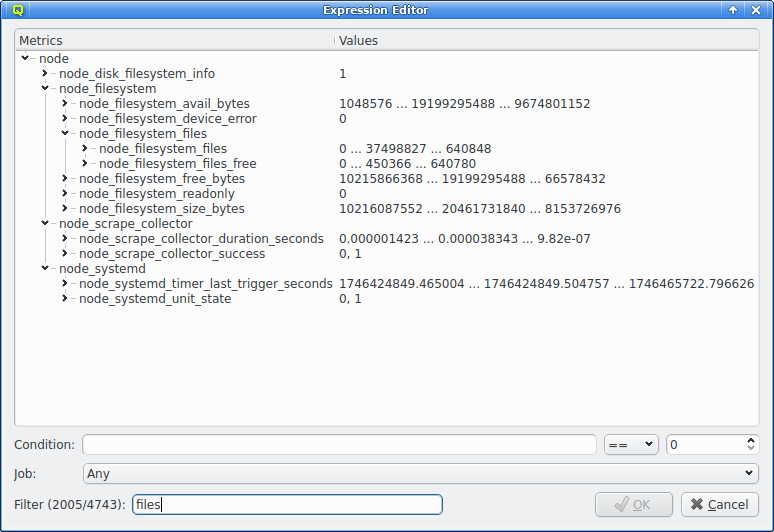
Task: Select node_filesystem_device_error metric
Action: [168, 118]
